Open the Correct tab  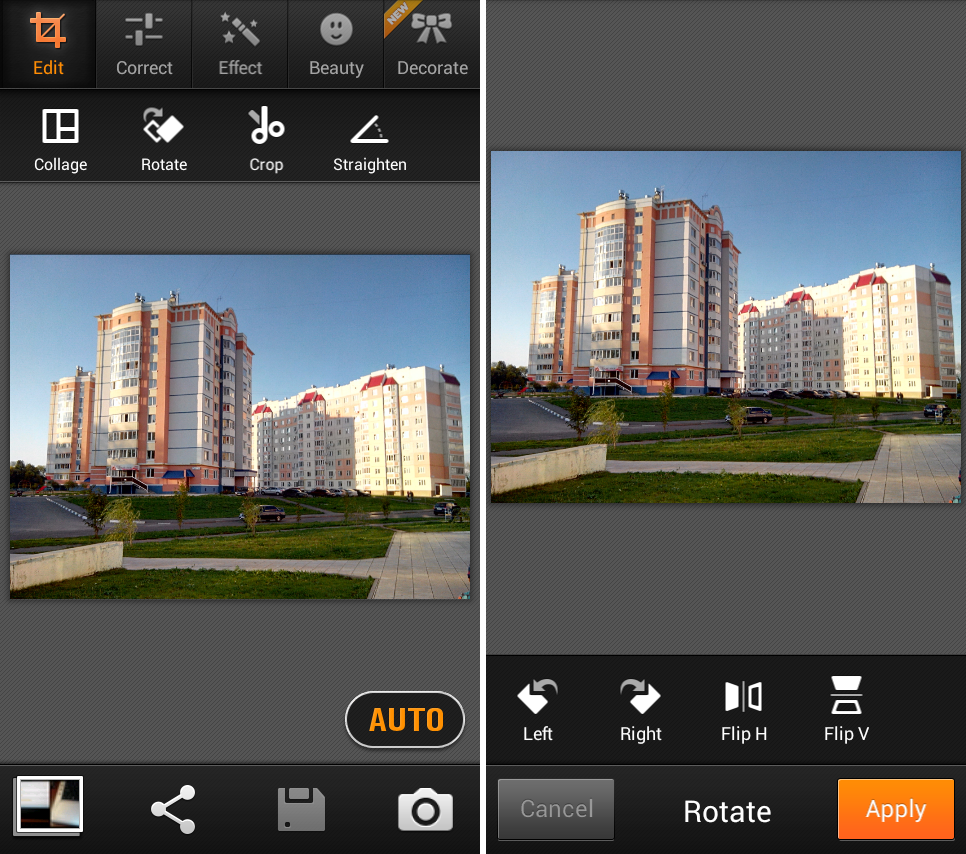[x=144, y=44]
